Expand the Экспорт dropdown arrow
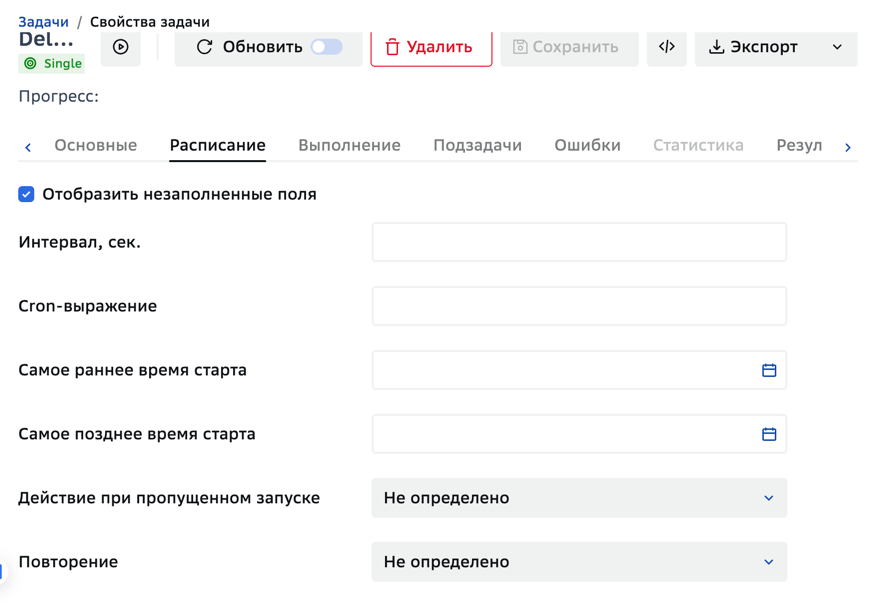The height and width of the screenshot is (607, 871). point(837,47)
